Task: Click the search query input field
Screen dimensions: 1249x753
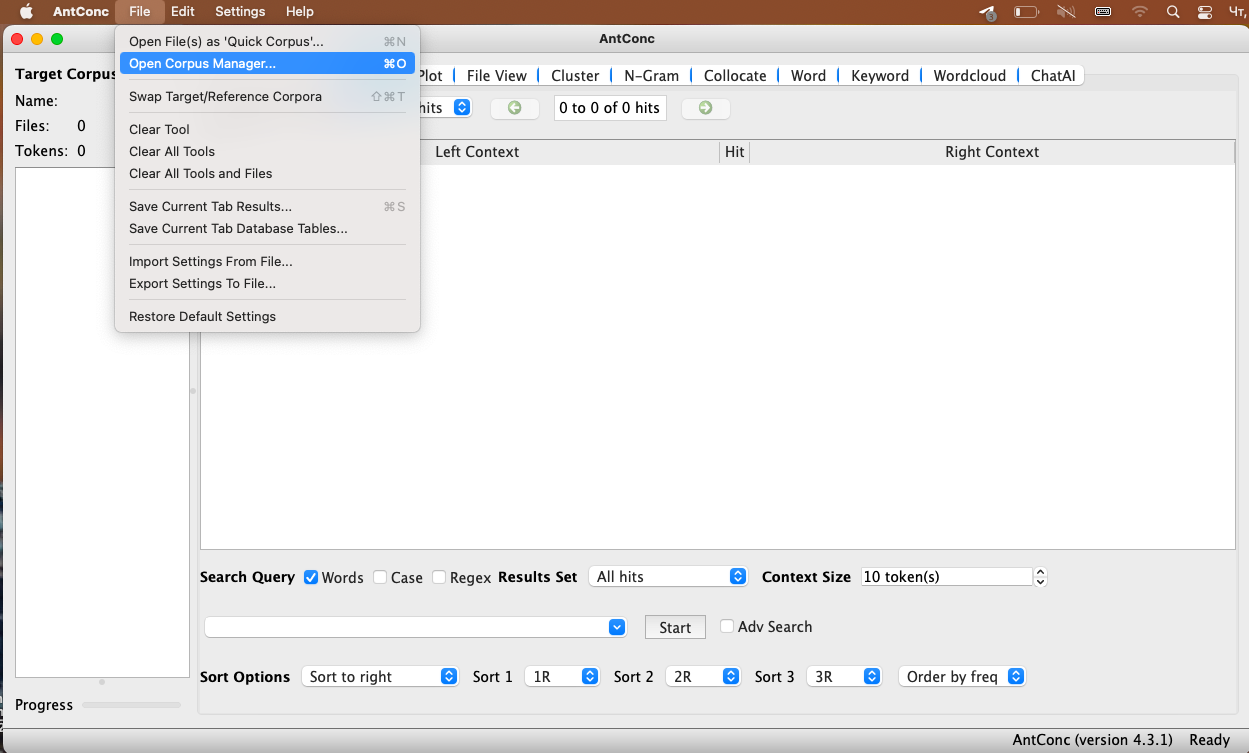Action: [x=406, y=627]
